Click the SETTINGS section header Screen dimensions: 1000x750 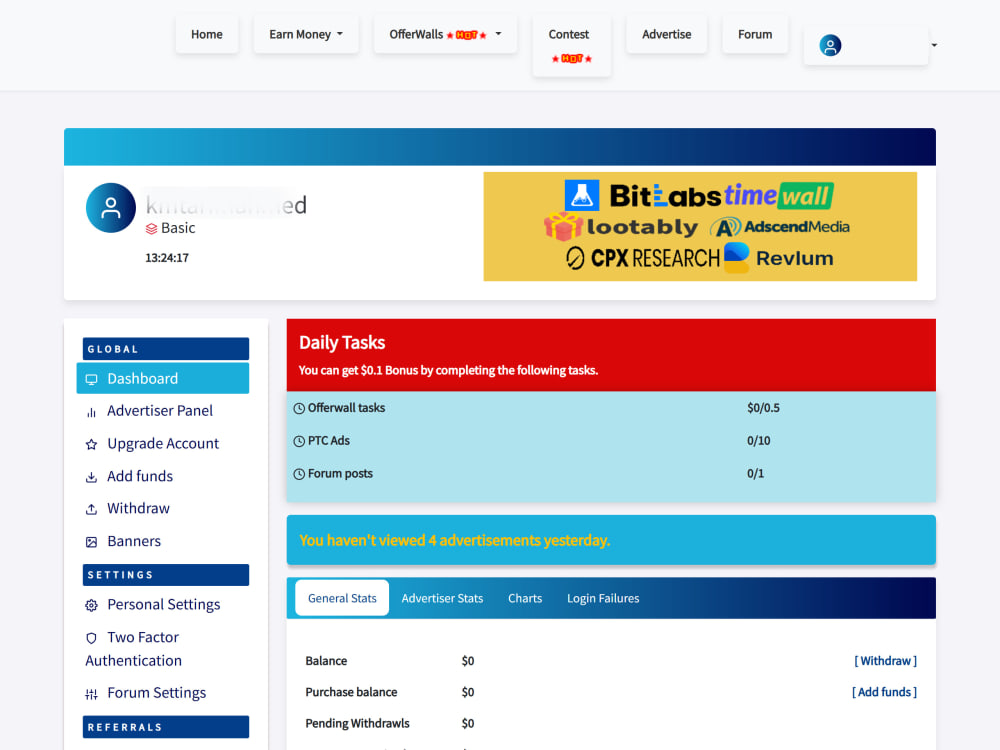(166, 575)
